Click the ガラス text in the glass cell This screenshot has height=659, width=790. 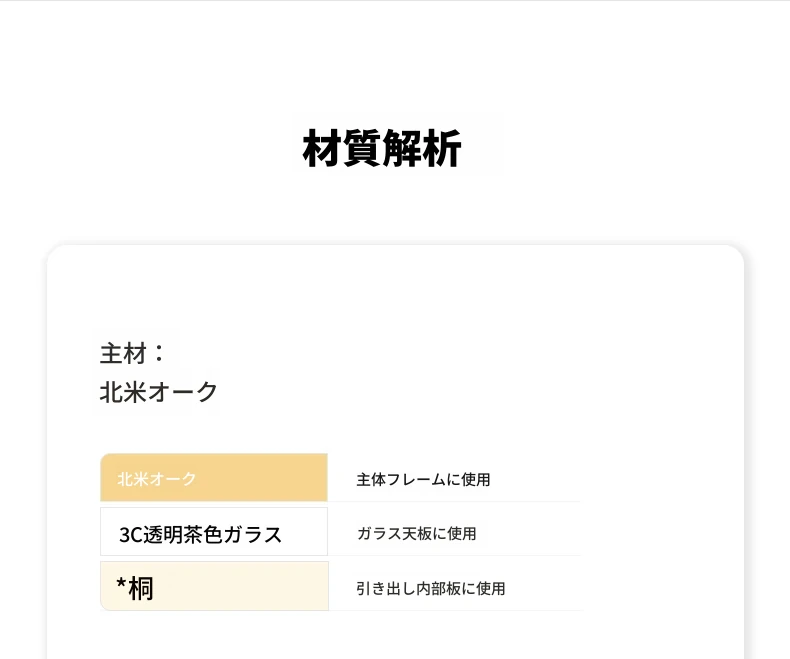point(252,535)
